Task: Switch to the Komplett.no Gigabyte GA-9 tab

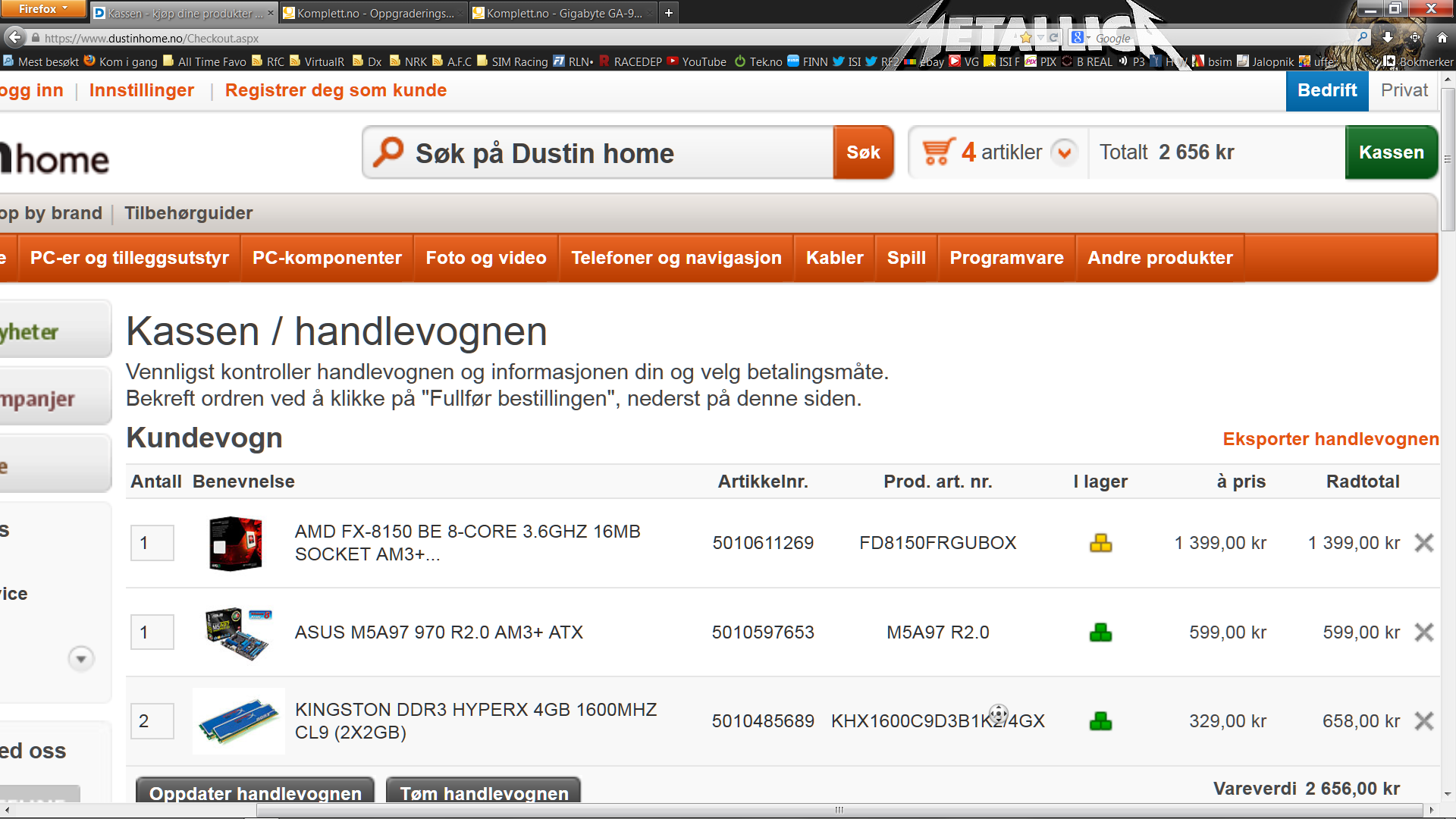Action: pos(563,13)
